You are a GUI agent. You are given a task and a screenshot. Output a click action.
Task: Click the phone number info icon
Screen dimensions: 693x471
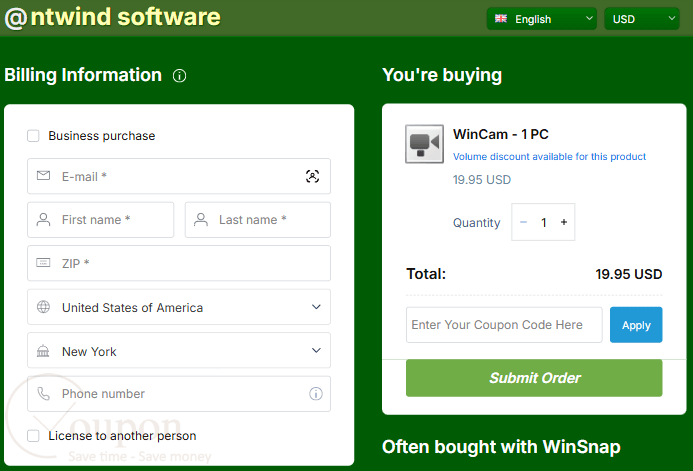tap(316, 393)
